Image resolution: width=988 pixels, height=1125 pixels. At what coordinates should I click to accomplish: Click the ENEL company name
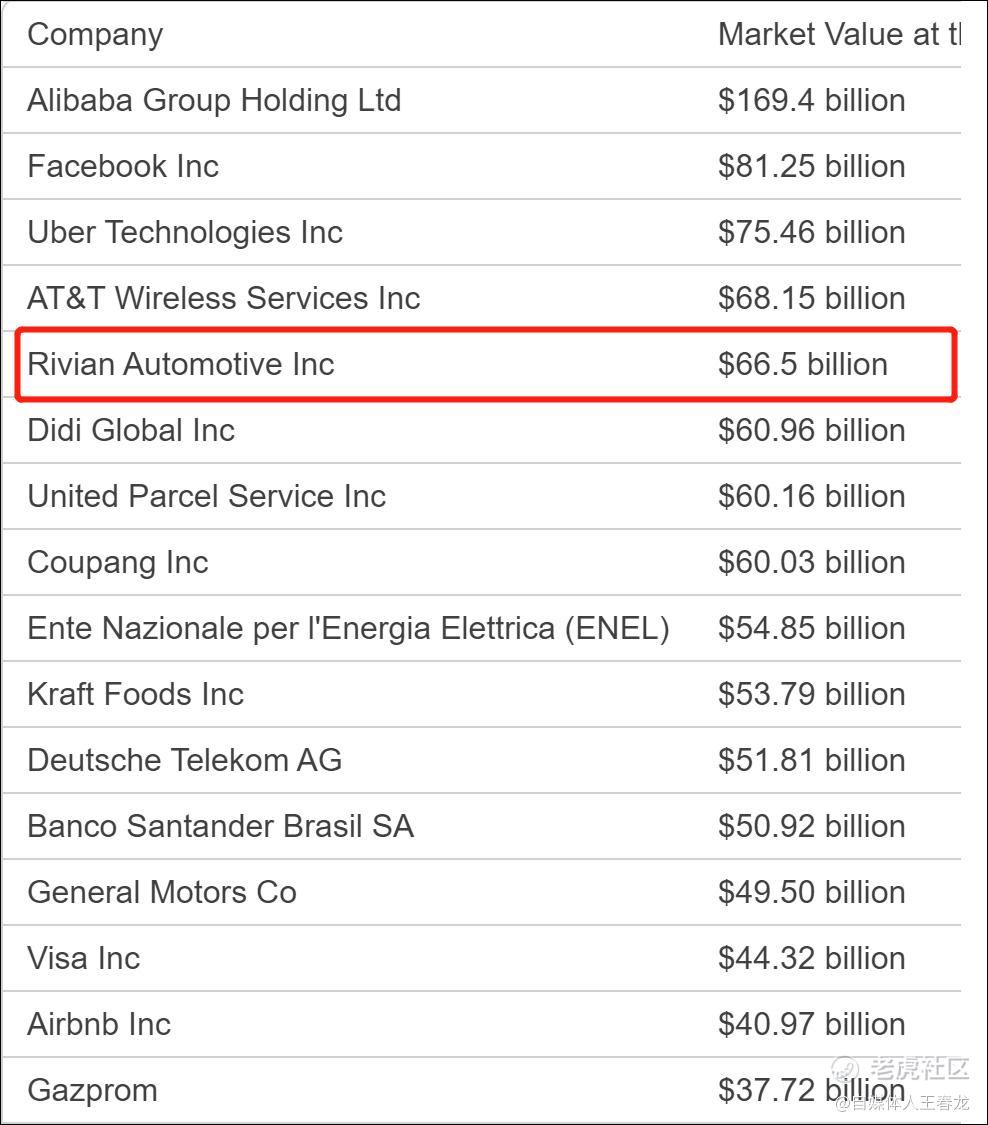(349, 629)
